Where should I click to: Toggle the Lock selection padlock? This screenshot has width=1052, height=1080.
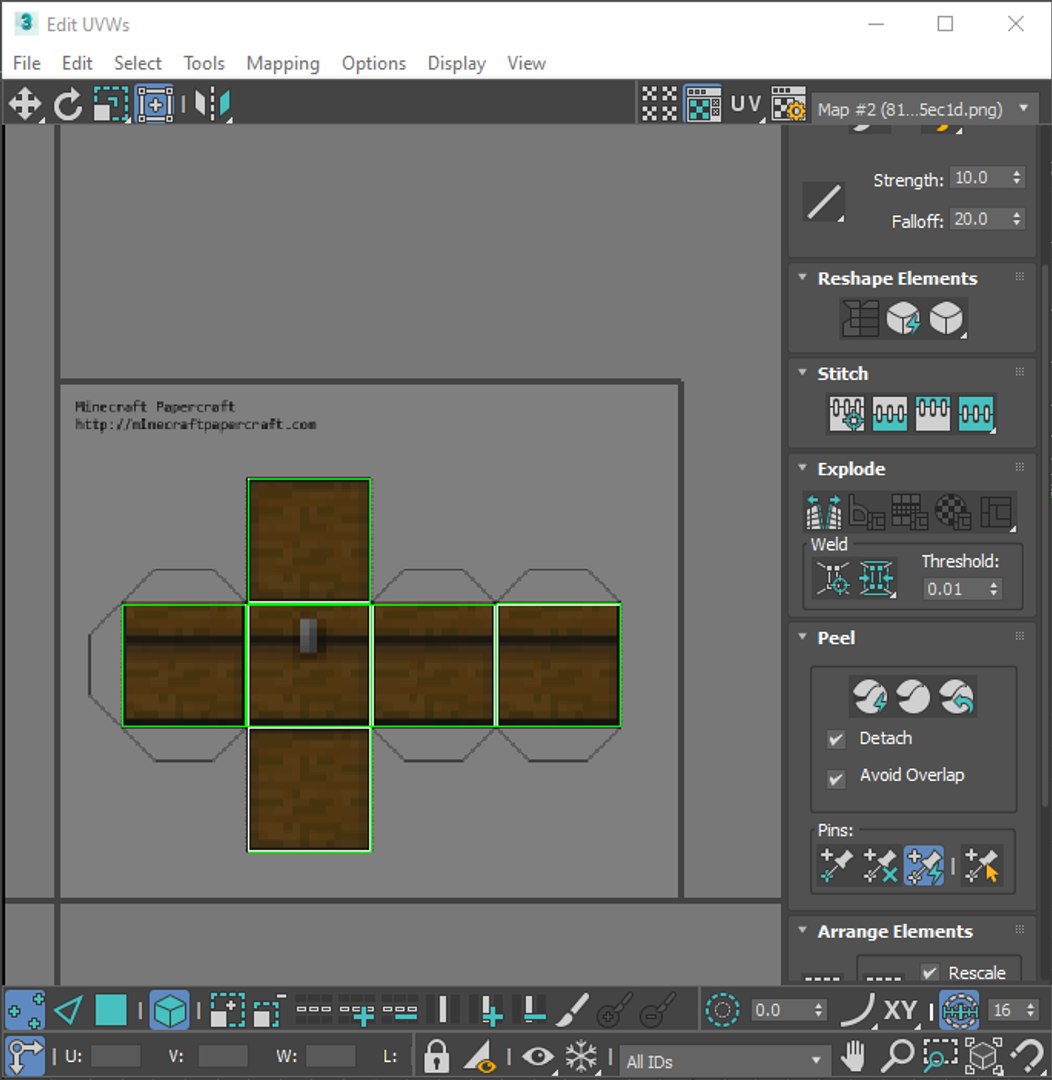pos(436,1055)
